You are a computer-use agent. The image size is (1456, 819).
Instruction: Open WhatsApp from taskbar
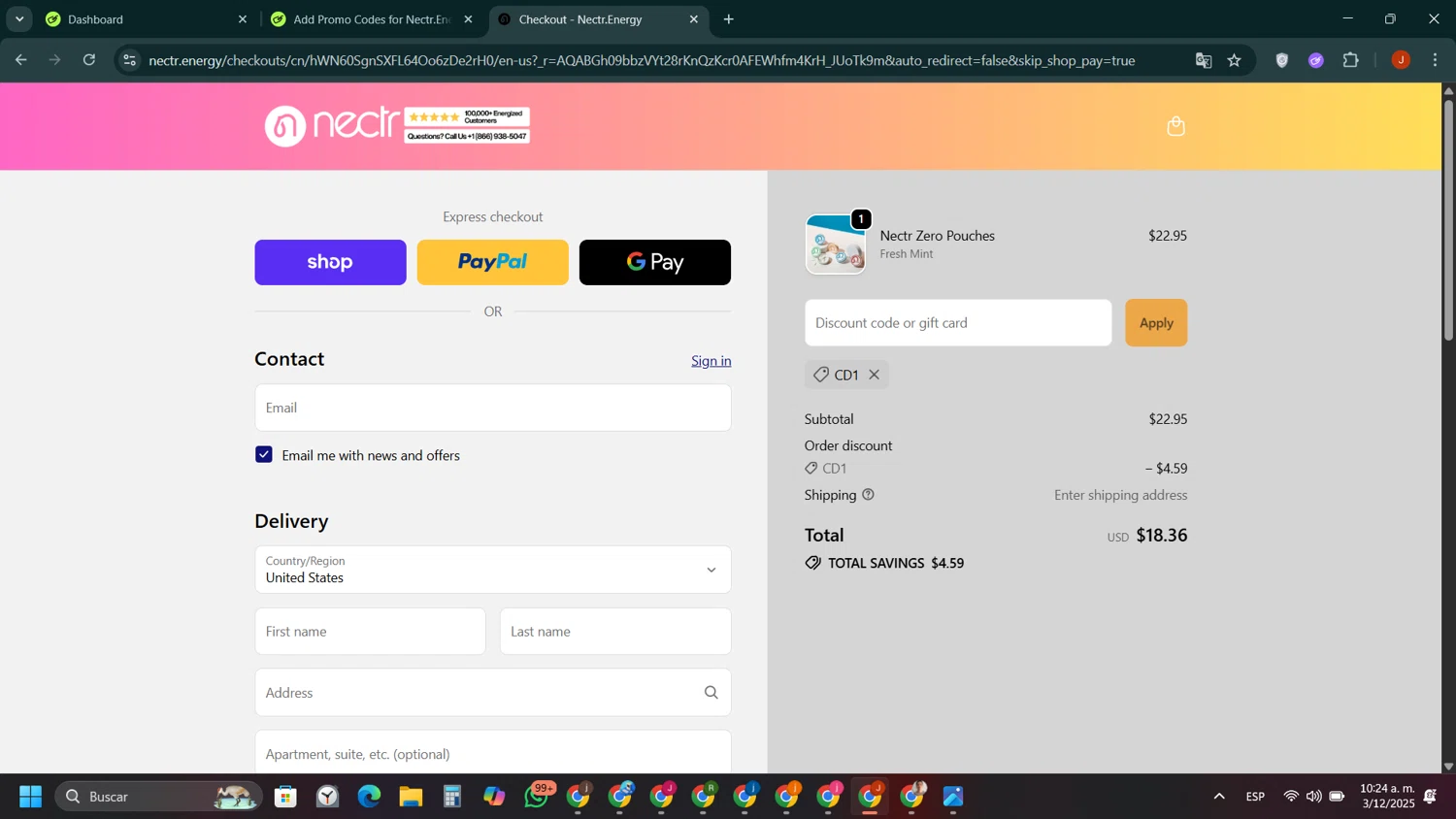[537, 797]
